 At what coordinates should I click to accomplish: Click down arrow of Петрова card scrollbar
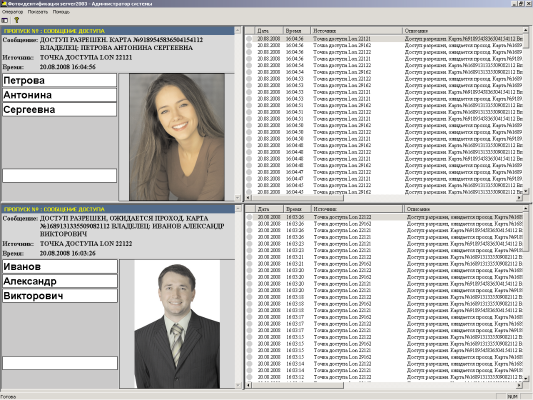tap(238, 198)
